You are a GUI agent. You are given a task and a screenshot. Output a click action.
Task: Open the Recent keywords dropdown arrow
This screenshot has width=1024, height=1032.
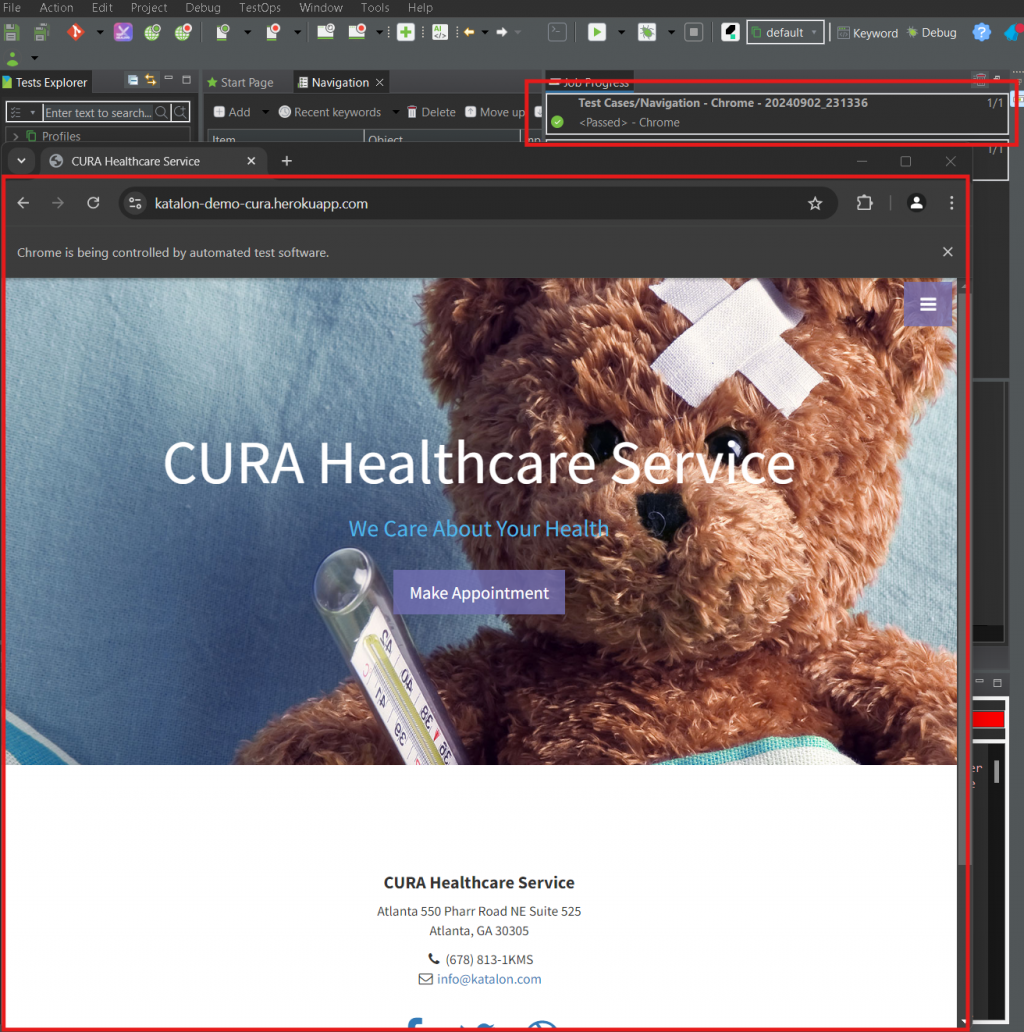tap(396, 113)
